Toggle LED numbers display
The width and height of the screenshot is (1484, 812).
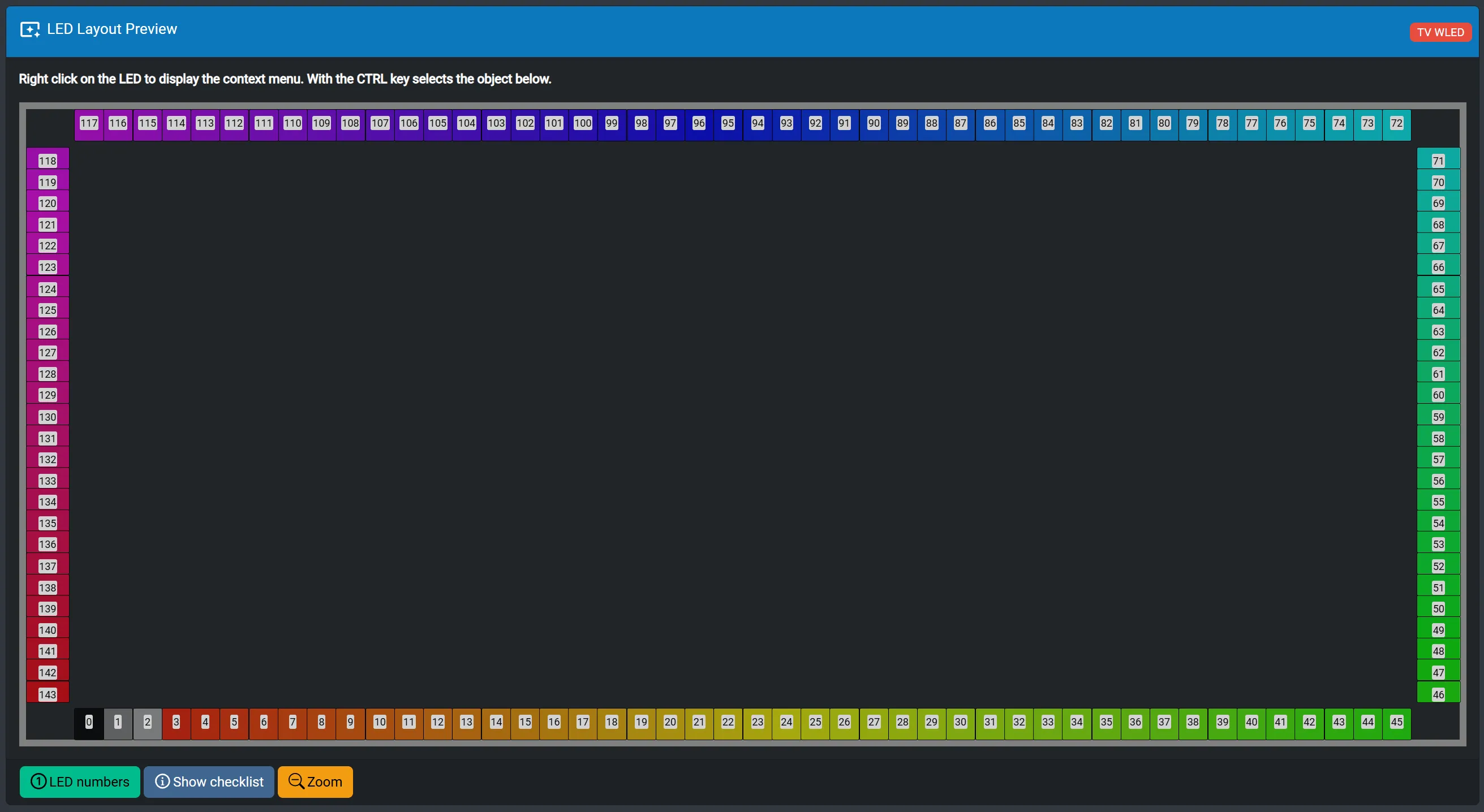tap(80, 781)
